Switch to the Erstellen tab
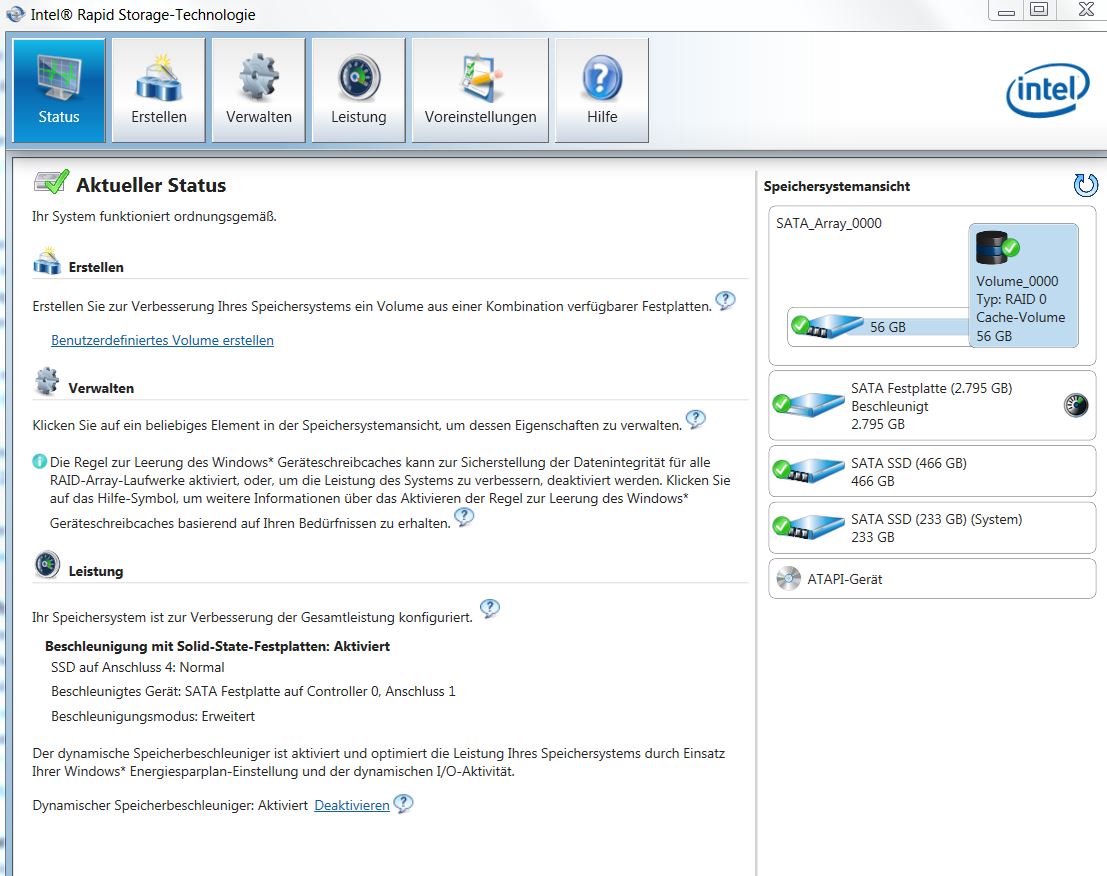The width and height of the screenshot is (1107, 876). point(159,90)
